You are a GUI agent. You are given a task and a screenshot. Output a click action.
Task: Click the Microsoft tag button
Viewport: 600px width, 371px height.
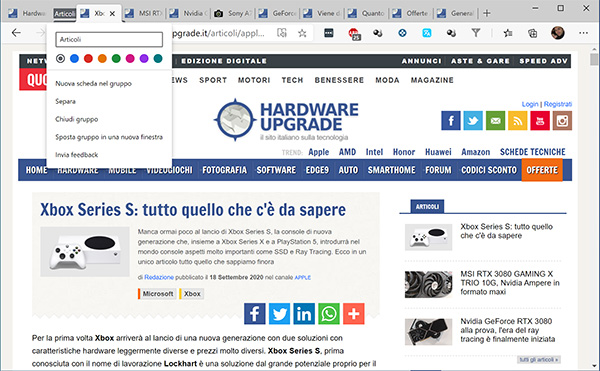click(x=157, y=294)
